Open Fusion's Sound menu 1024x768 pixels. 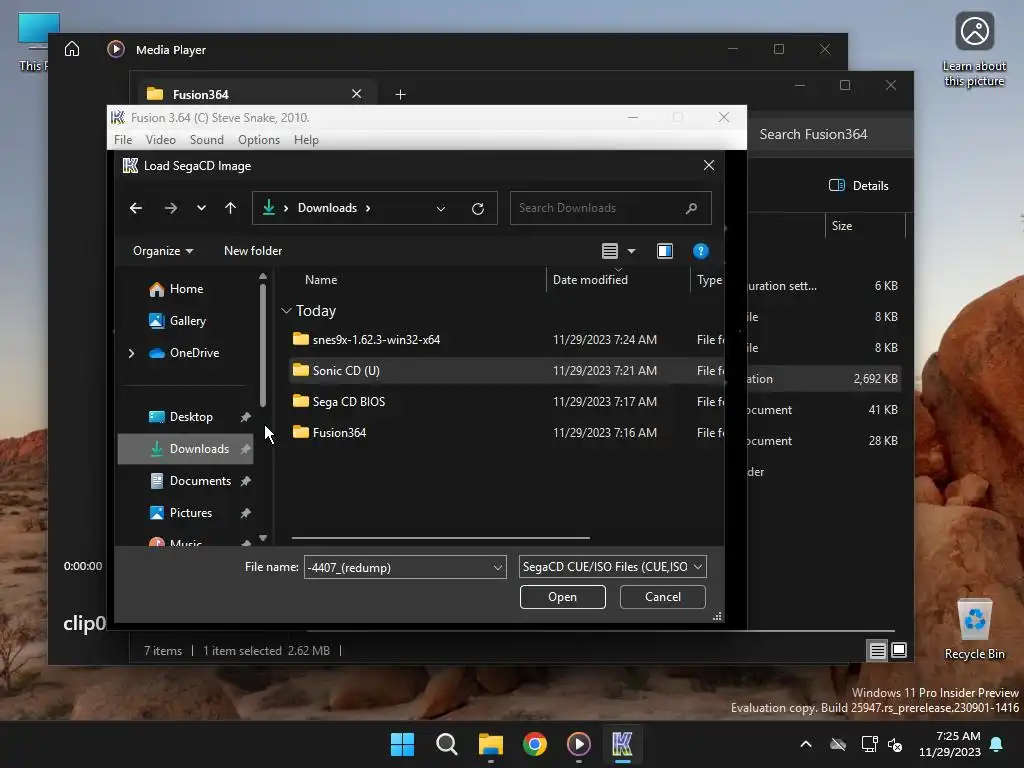click(x=206, y=140)
